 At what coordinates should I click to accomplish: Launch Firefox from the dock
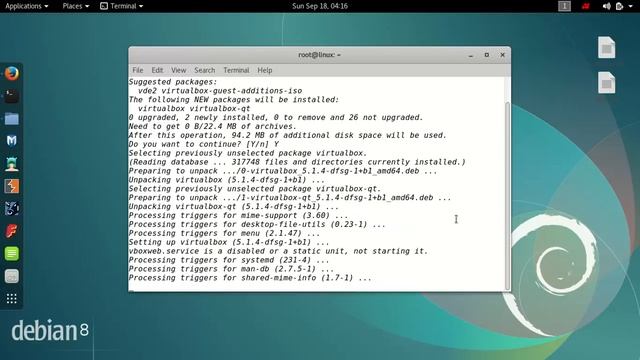click(x=12, y=74)
